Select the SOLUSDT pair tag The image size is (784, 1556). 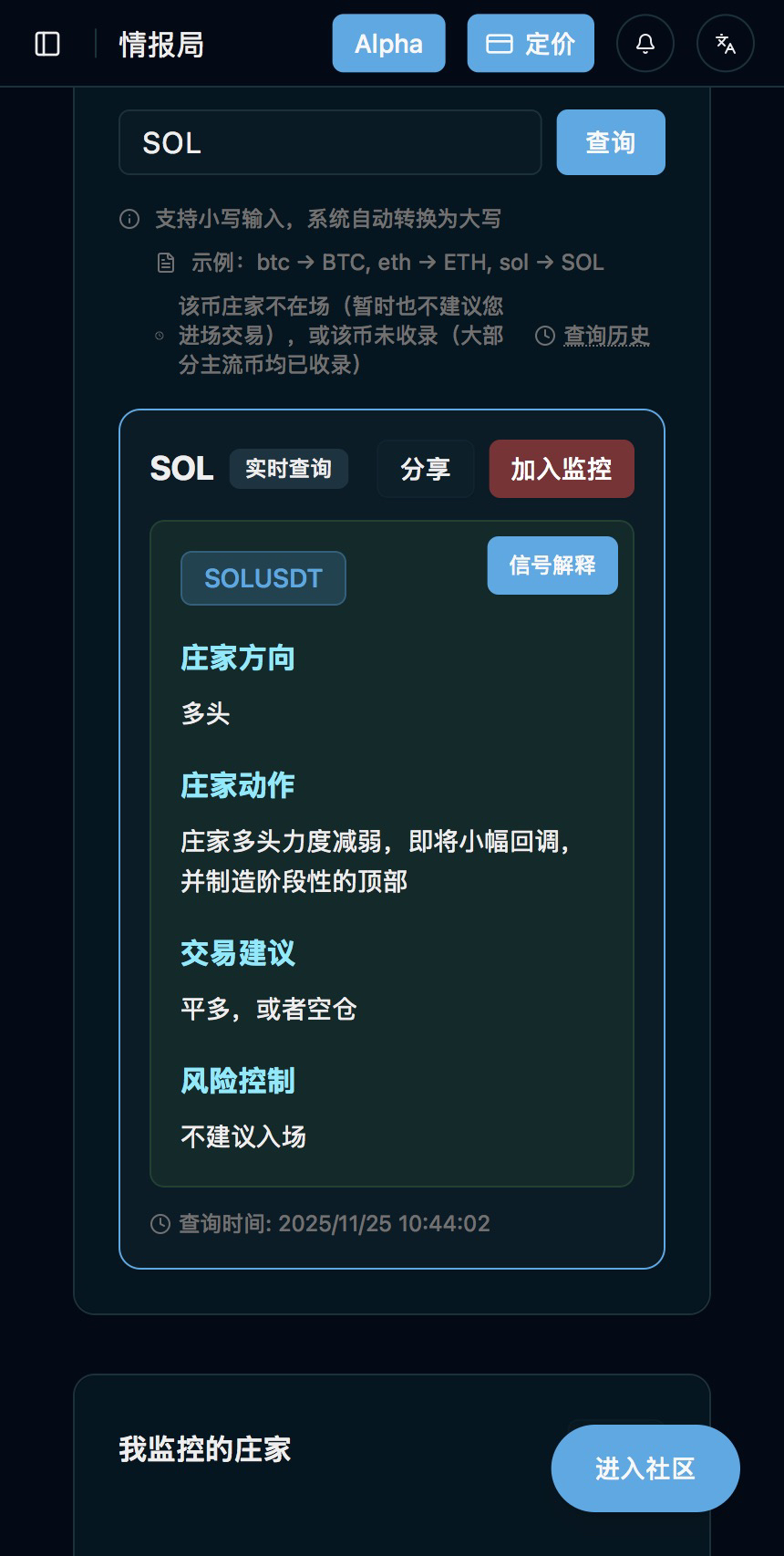263,578
